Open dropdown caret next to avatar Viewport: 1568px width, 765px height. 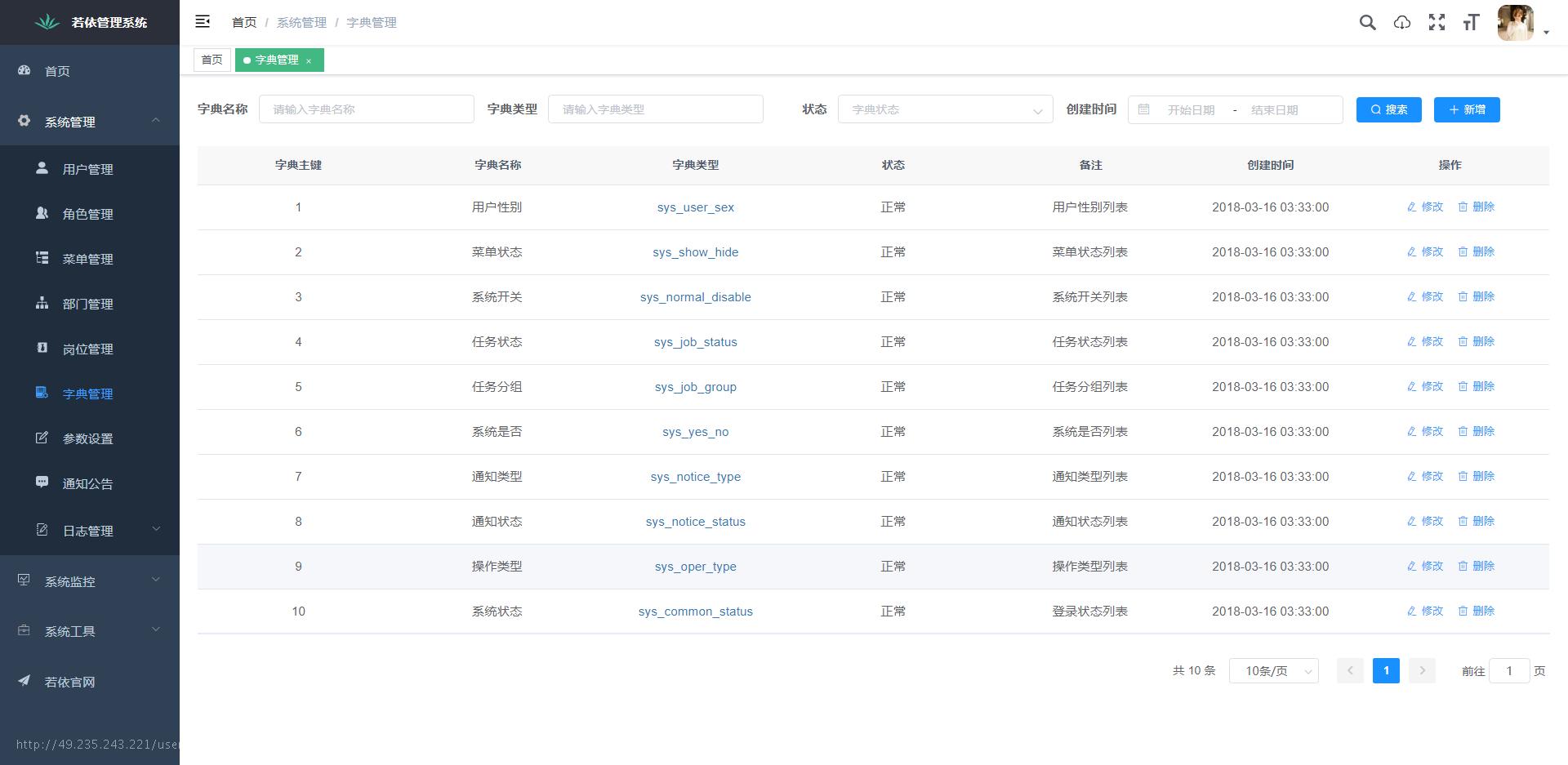[x=1546, y=33]
